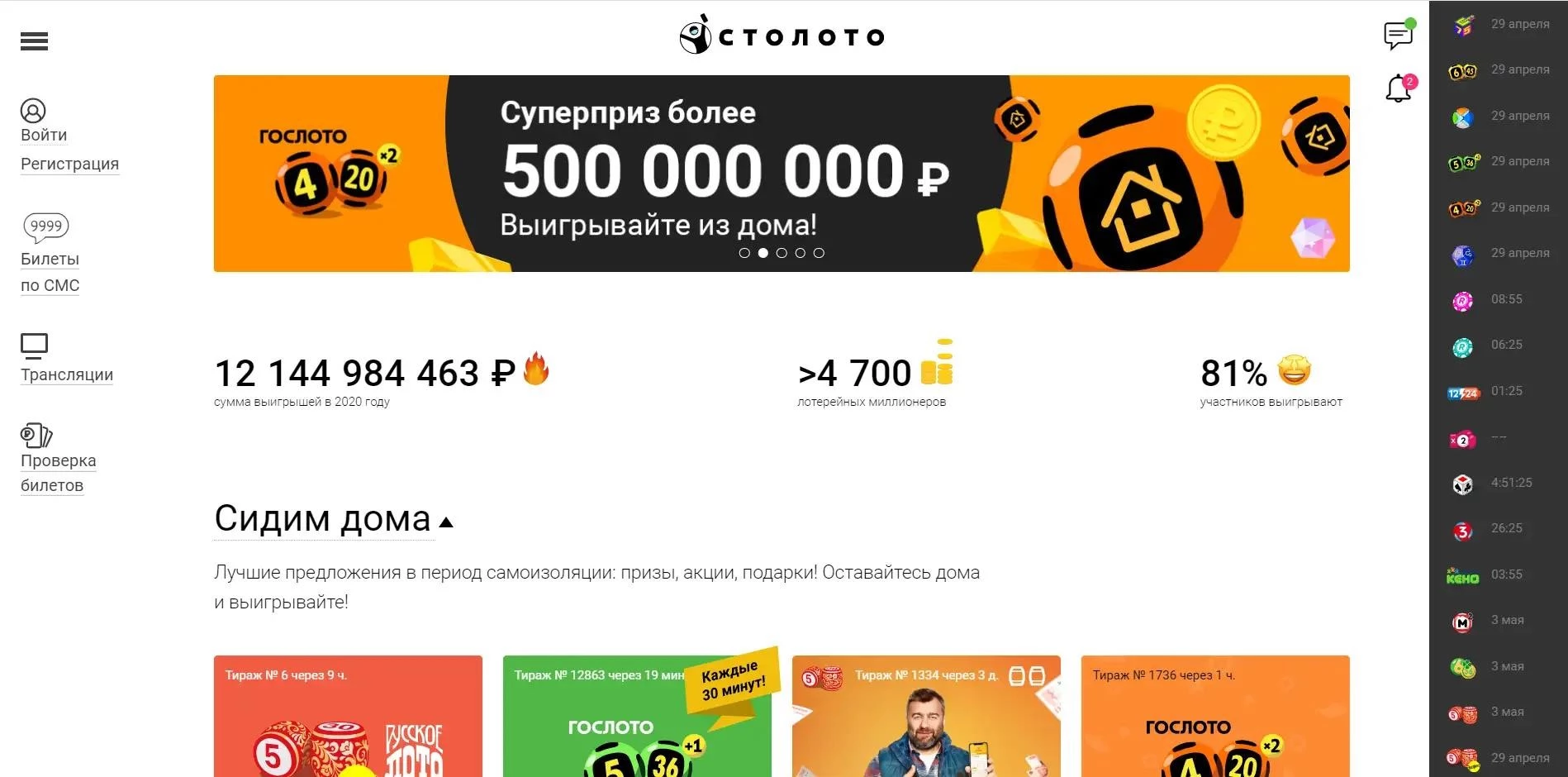Open the Русское лото draw card
Image resolution: width=1568 pixels, height=777 pixels.
(x=348, y=716)
